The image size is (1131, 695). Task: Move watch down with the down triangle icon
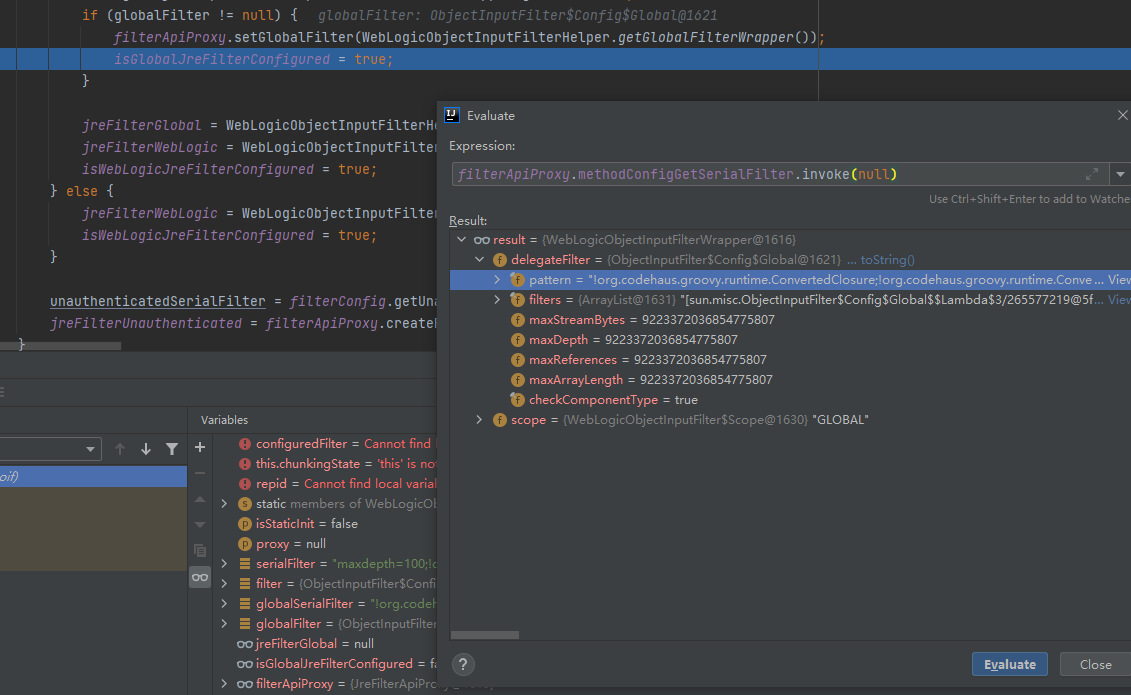tap(200, 525)
